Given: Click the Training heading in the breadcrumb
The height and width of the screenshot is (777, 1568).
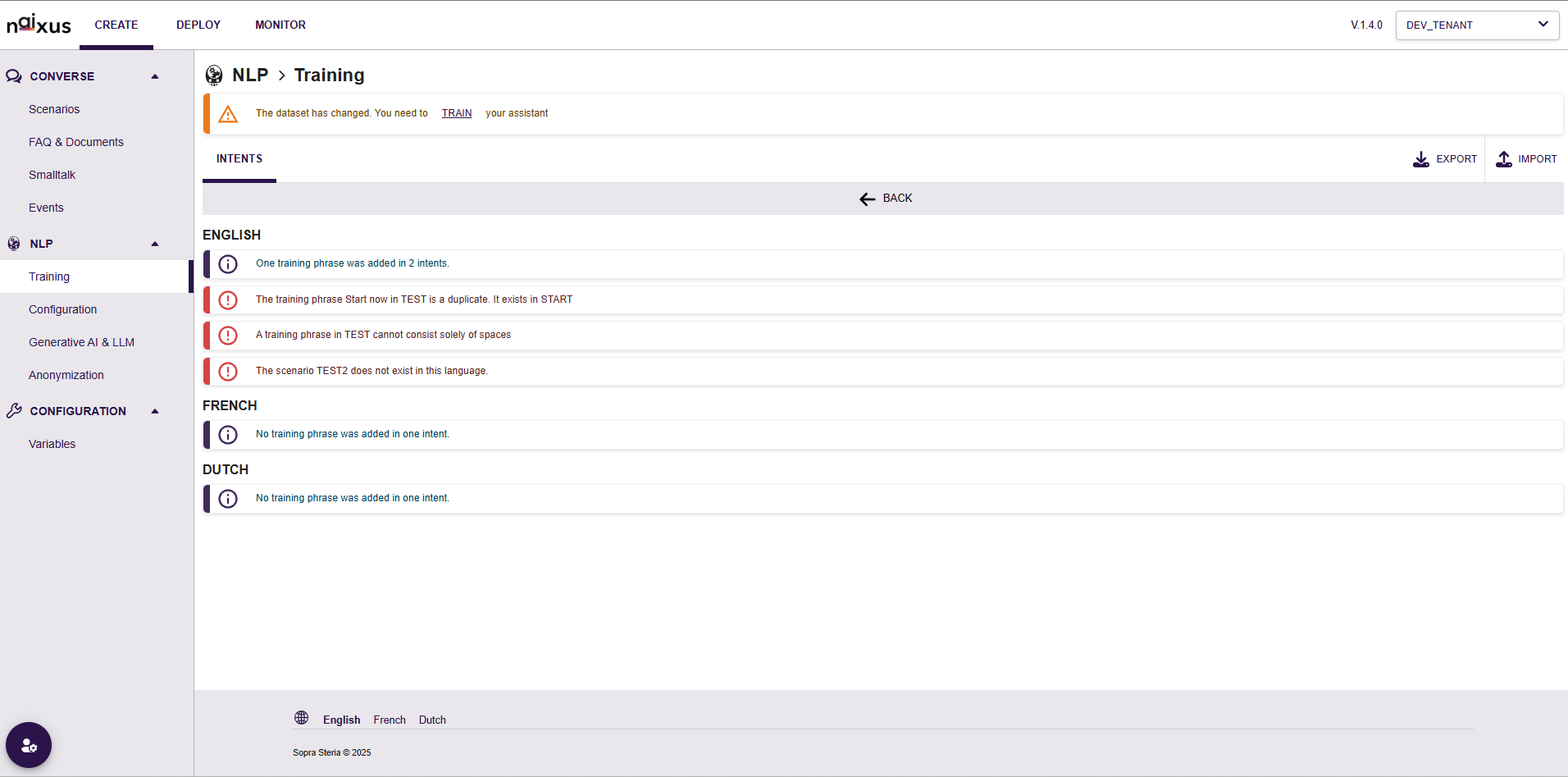Looking at the screenshot, I should pyautogui.click(x=329, y=75).
